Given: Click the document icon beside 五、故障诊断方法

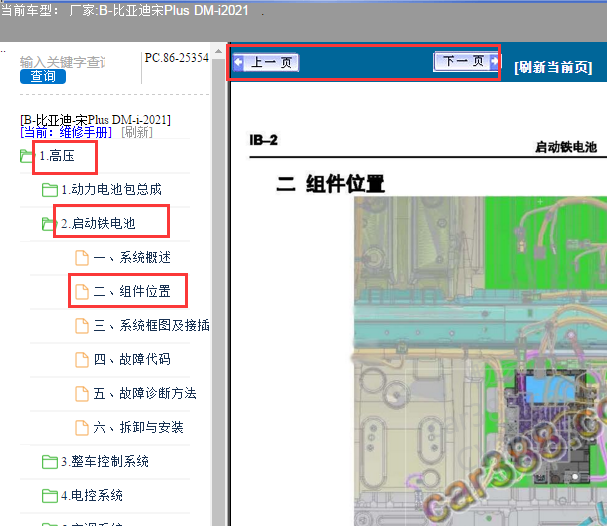Looking at the screenshot, I should coord(82,394).
